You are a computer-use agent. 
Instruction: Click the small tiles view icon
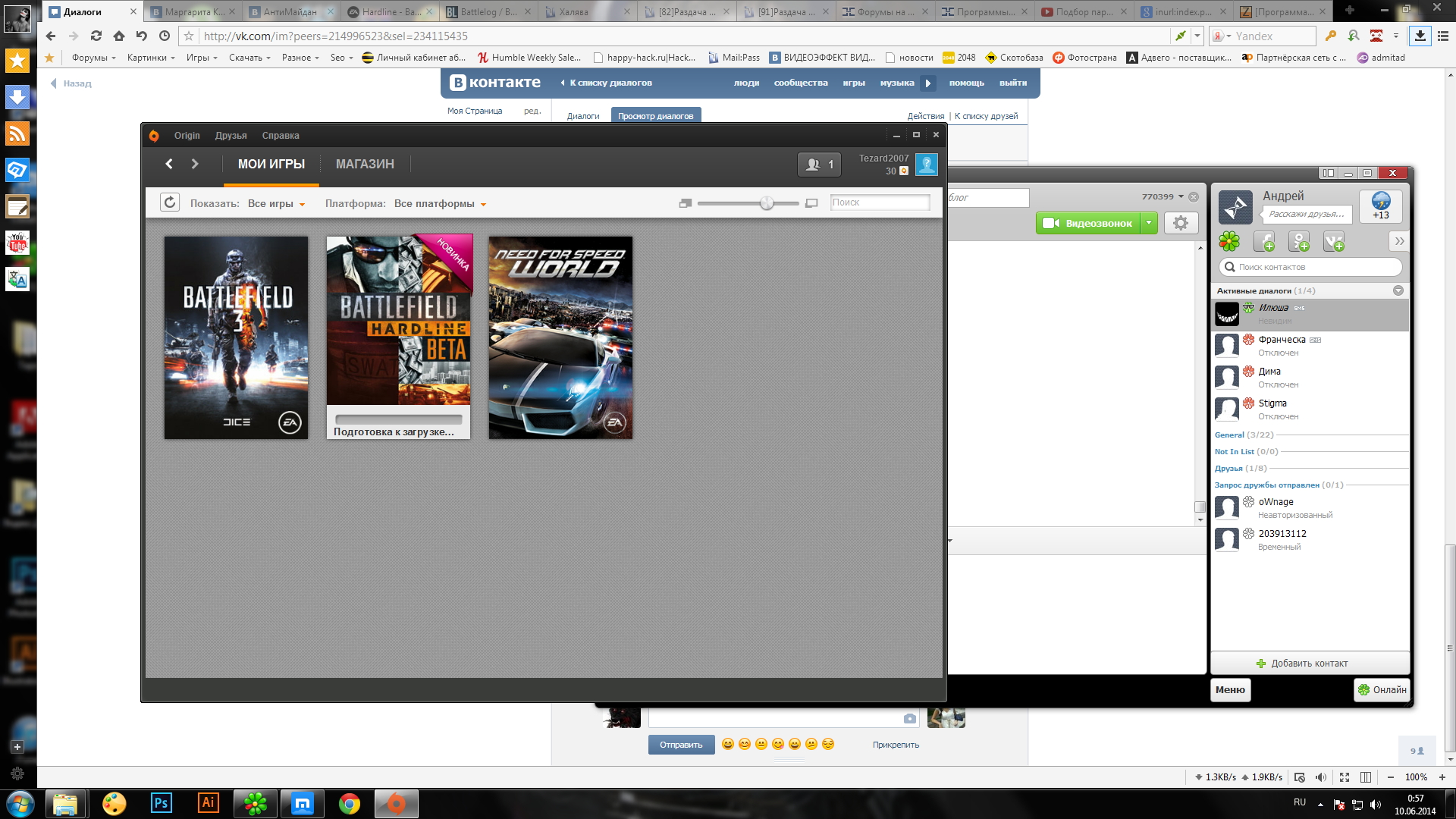pos(686,203)
